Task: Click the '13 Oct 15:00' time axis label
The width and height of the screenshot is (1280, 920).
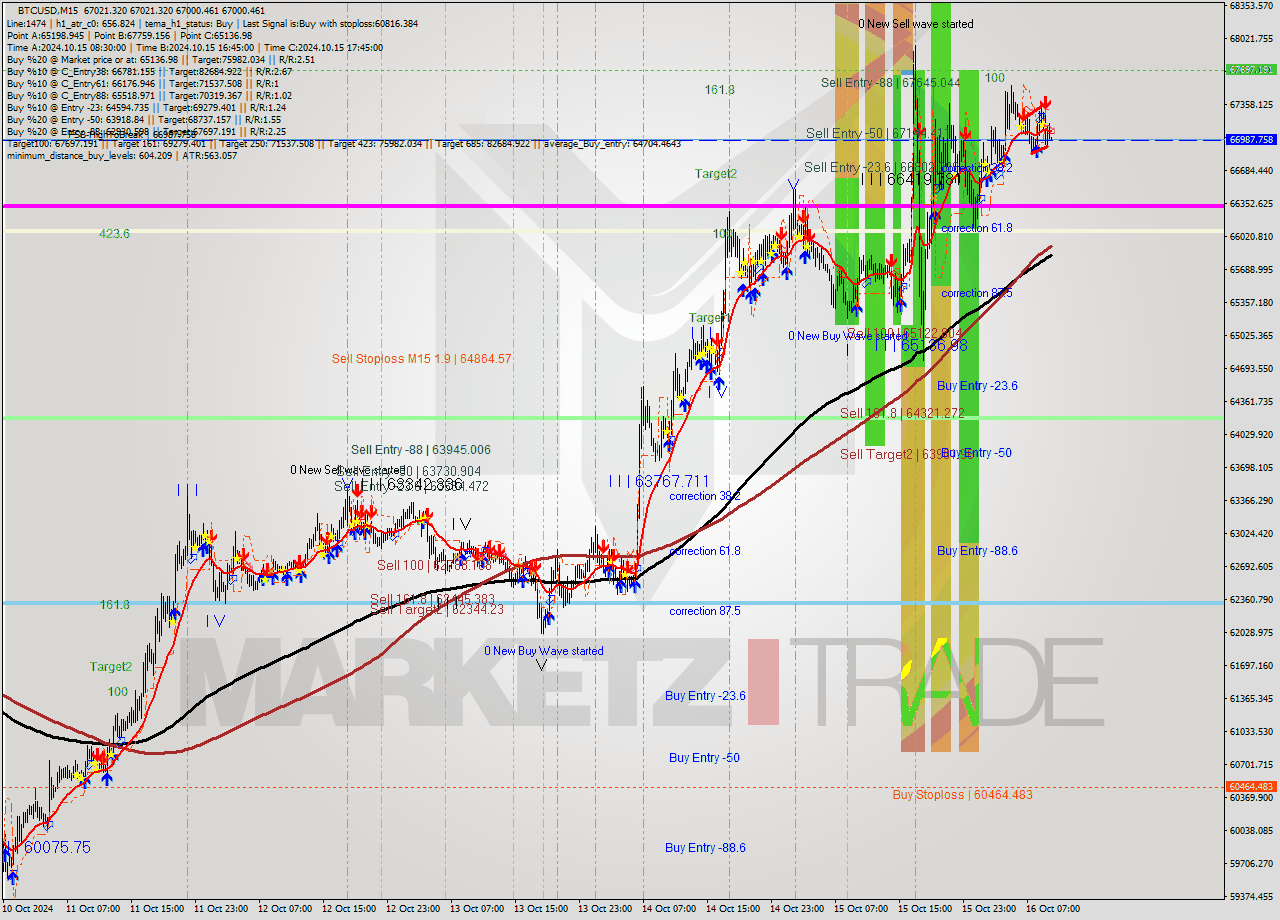Action: pyautogui.click(x=541, y=910)
